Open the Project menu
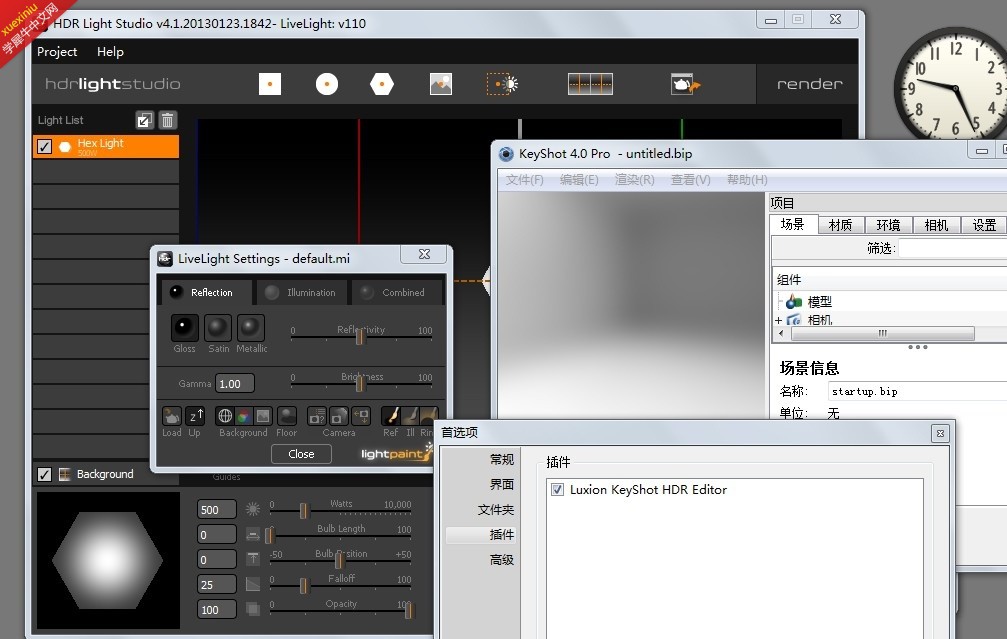 pyautogui.click(x=57, y=52)
